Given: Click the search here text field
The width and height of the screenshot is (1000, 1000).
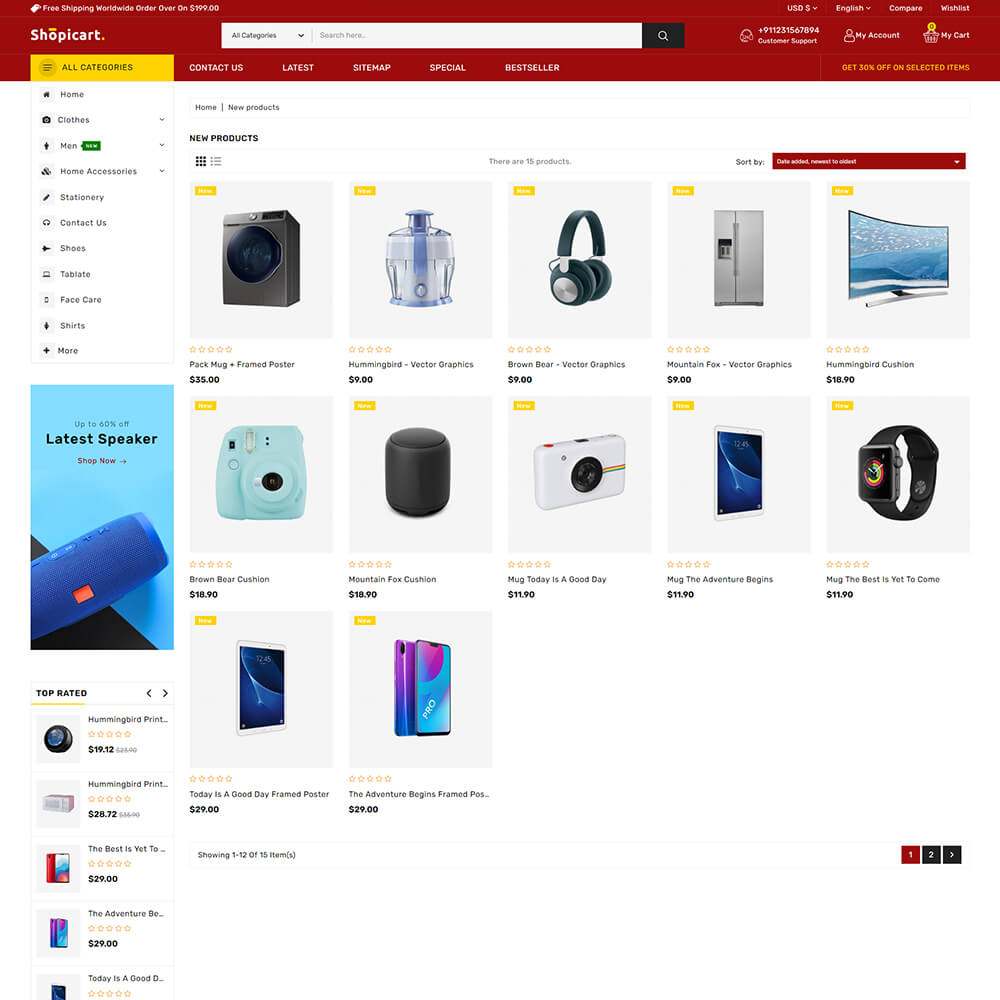Looking at the screenshot, I should (477, 36).
